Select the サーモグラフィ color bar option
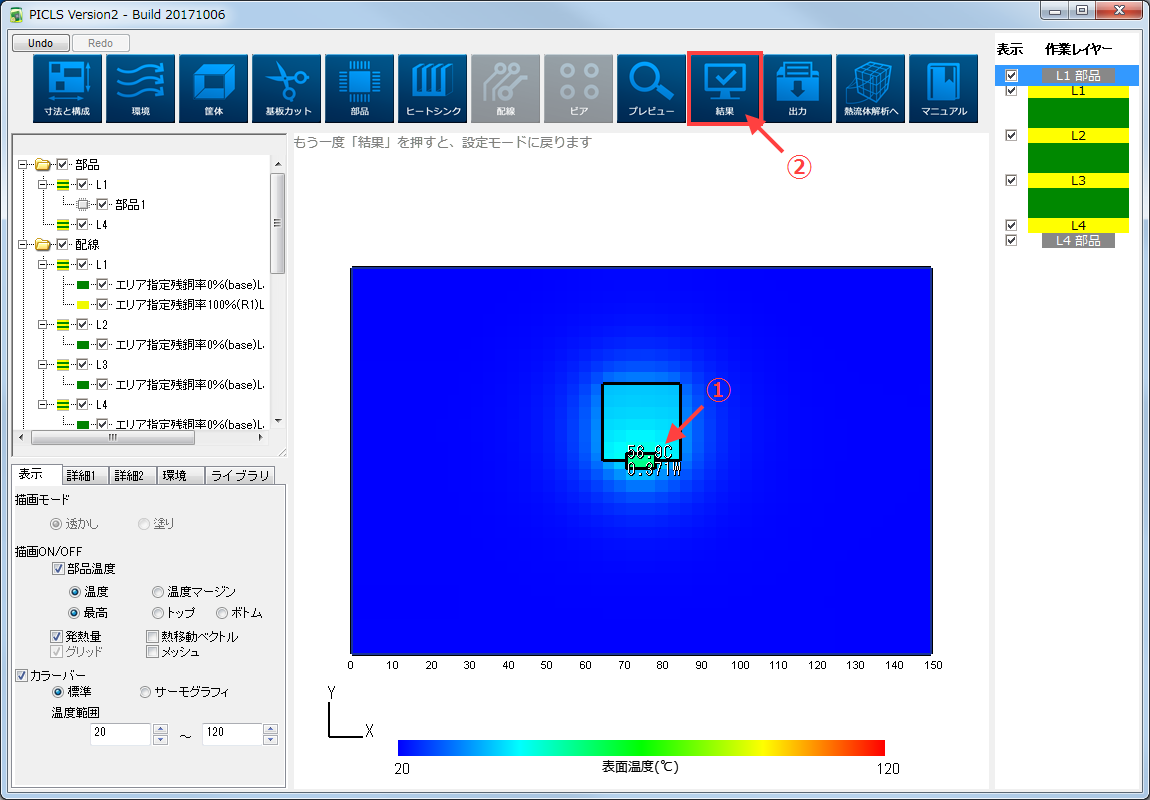The width and height of the screenshot is (1150, 800). point(145,692)
